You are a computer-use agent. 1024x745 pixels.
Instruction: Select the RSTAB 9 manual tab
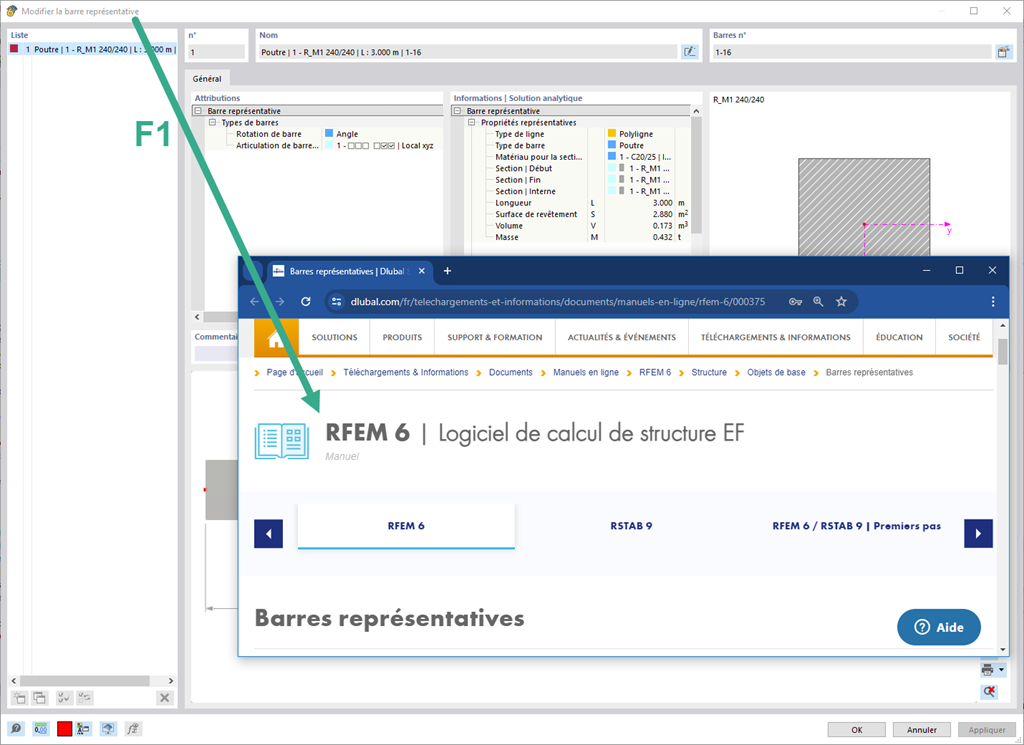pos(632,526)
